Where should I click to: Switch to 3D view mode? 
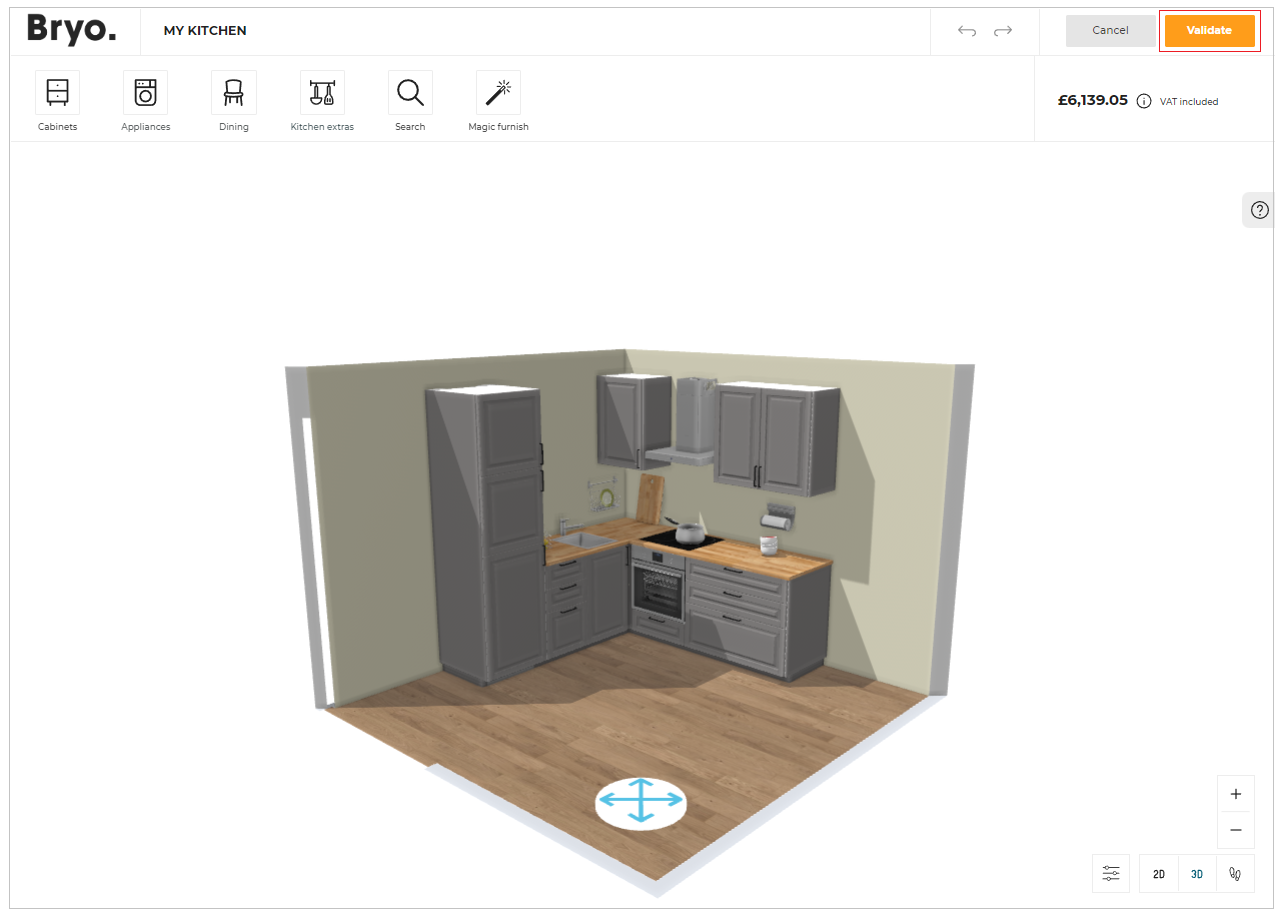(x=1196, y=873)
